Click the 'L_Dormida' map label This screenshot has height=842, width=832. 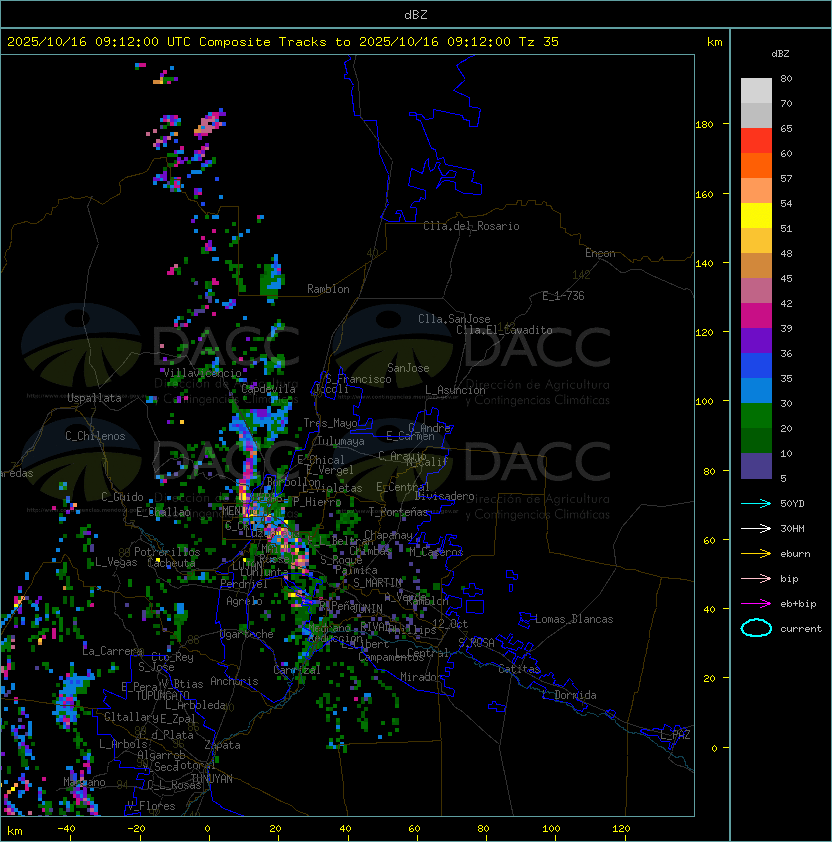(x=569, y=695)
